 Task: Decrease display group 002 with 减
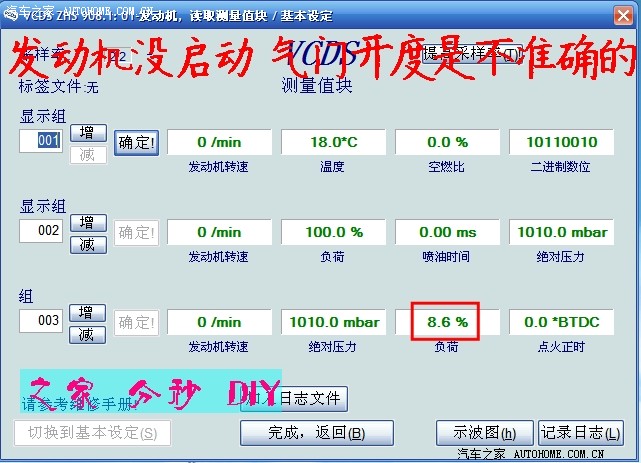click(x=87, y=244)
